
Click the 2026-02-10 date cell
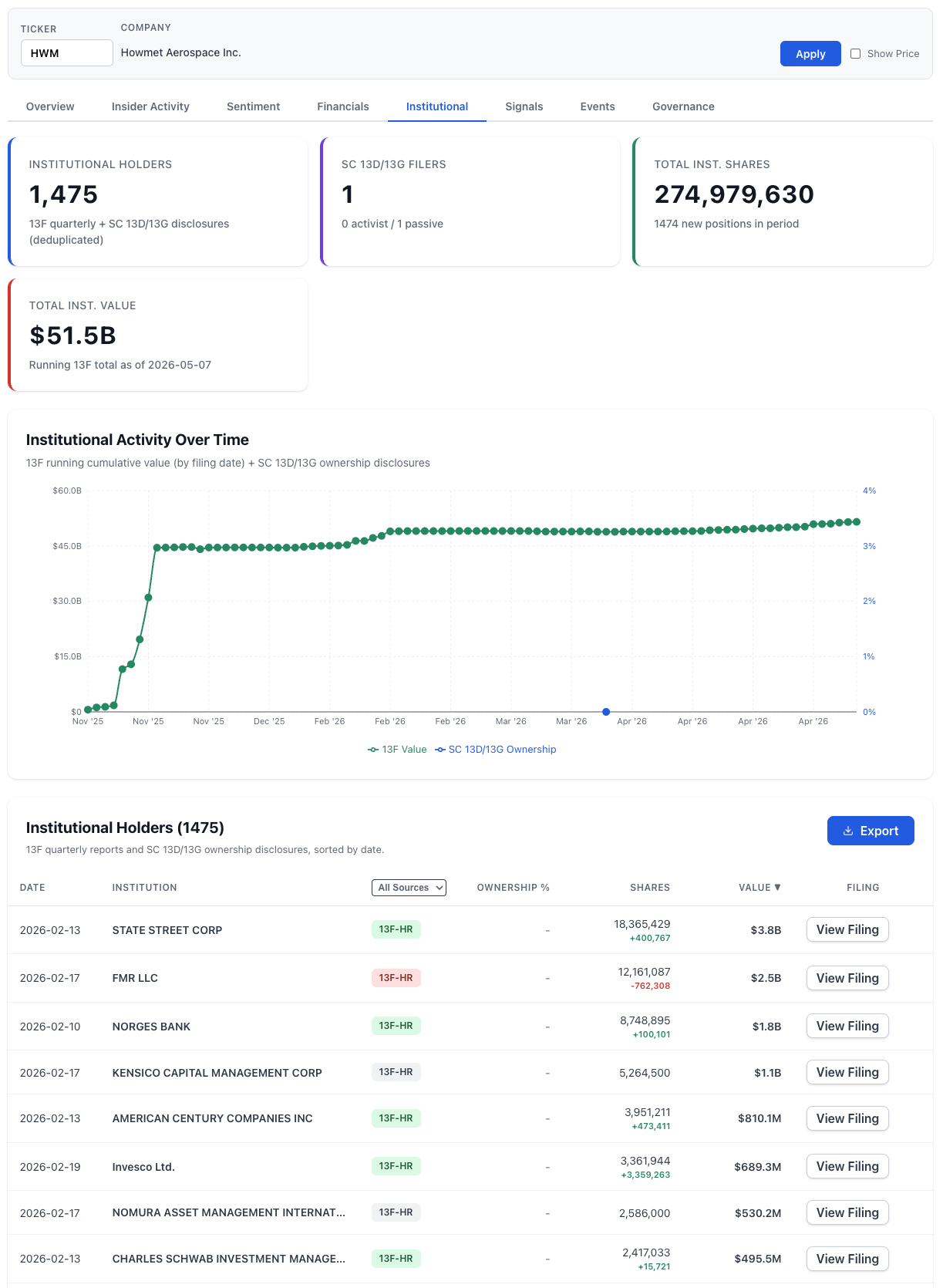50,1027
